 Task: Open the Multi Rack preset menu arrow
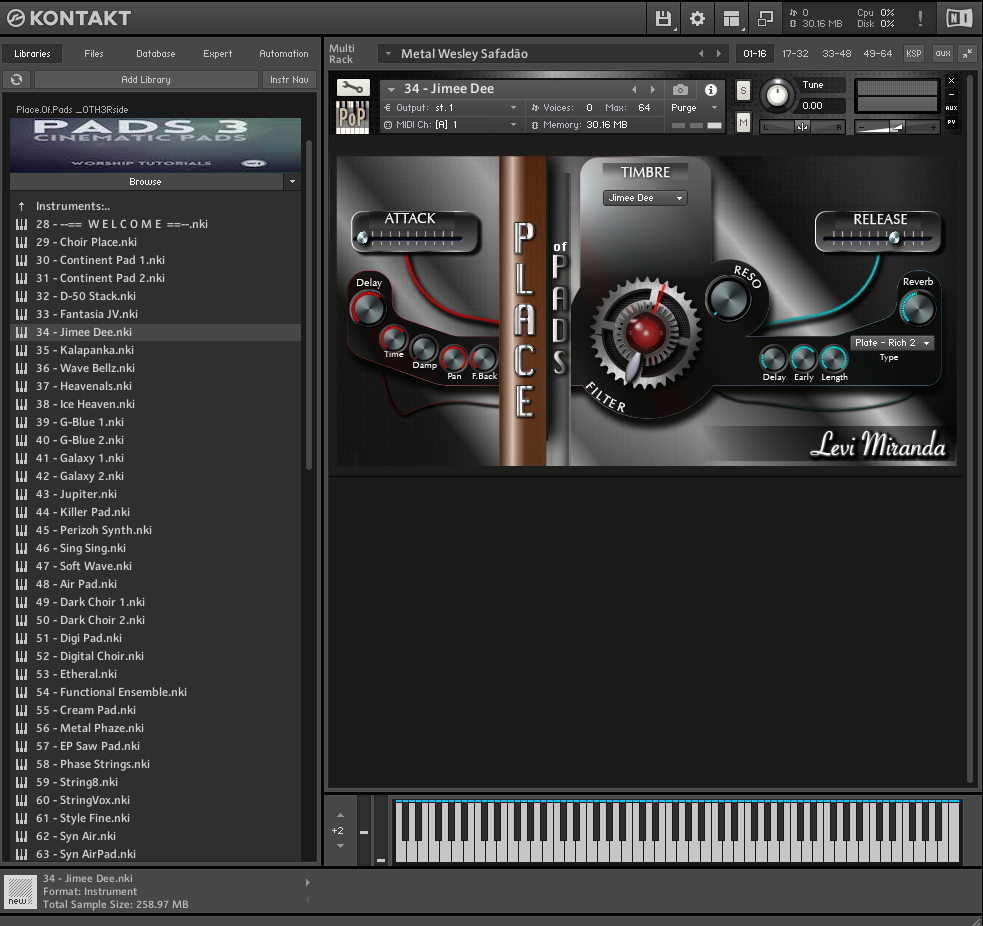tap(389, 54)
